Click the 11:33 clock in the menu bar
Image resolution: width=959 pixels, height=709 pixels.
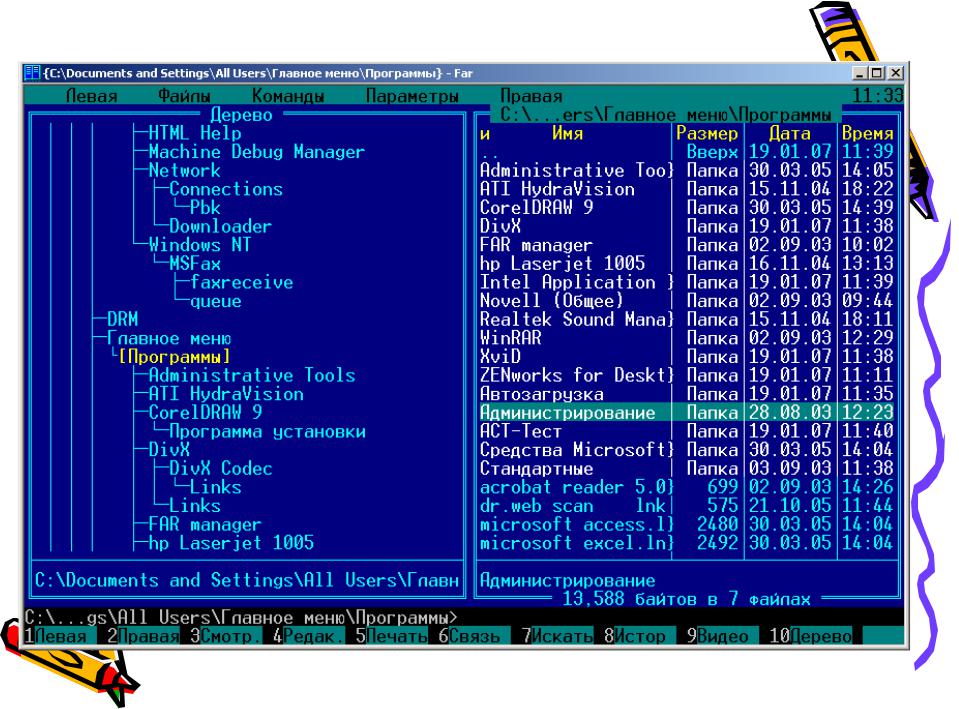[878, 96]
